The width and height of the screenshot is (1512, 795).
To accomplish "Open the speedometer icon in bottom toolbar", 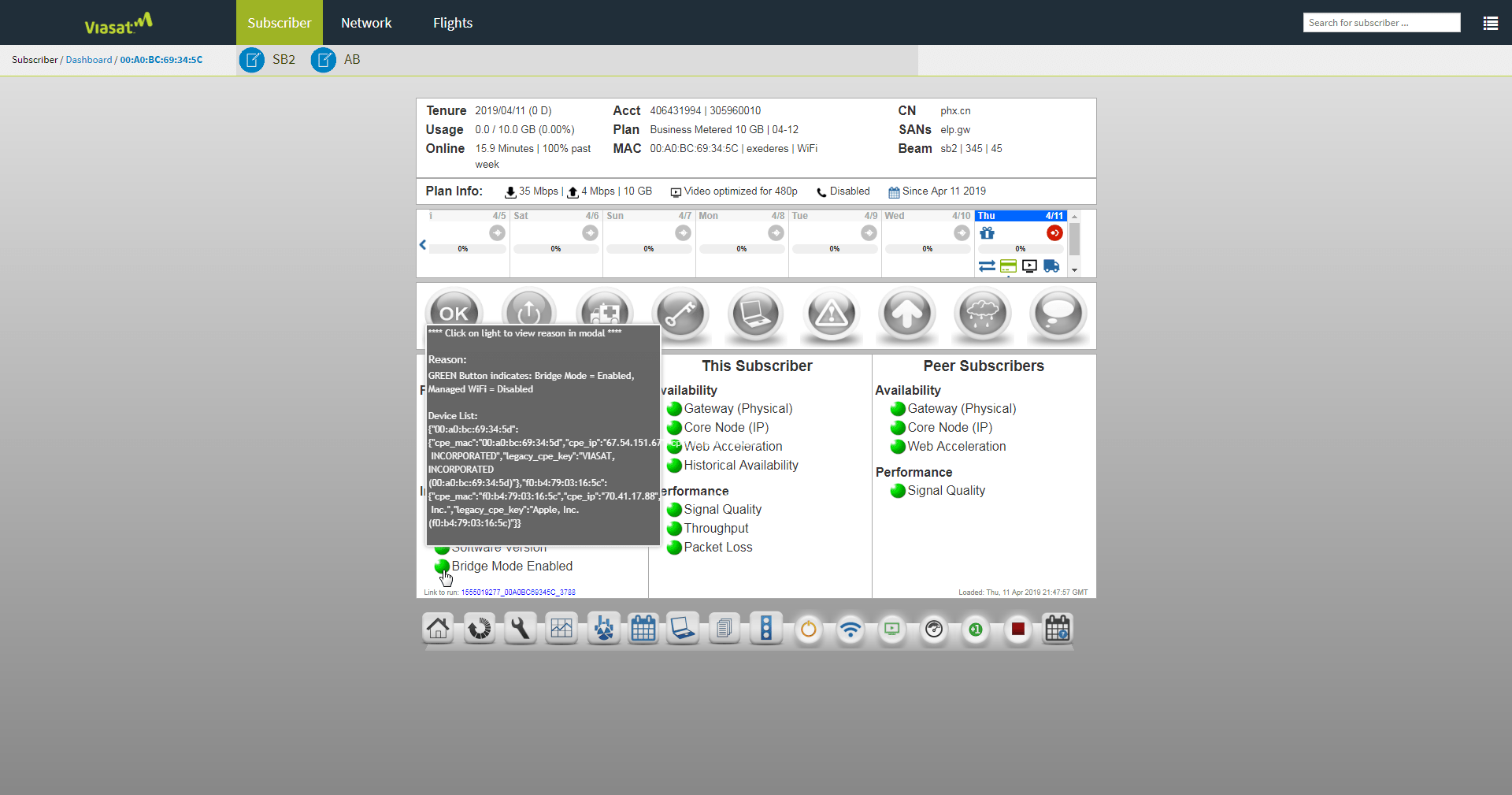I will (x=934, y=629).
